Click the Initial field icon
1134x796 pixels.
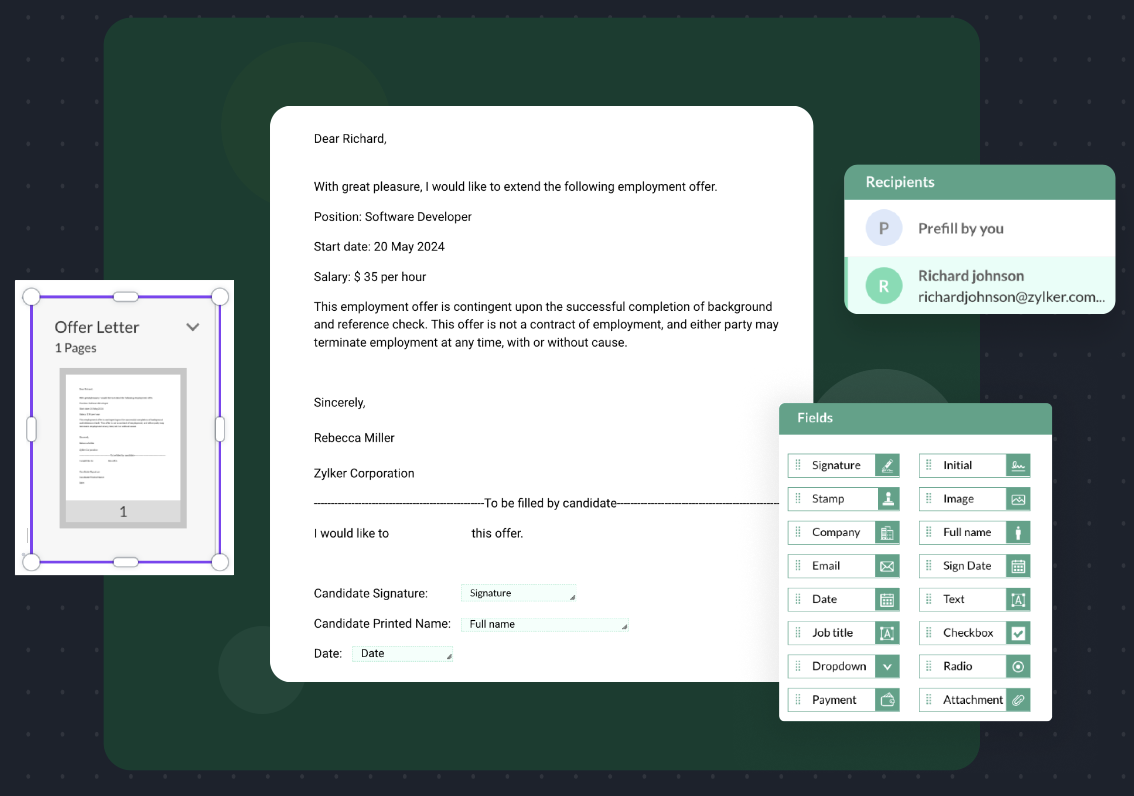click(x=1018, y=465)
